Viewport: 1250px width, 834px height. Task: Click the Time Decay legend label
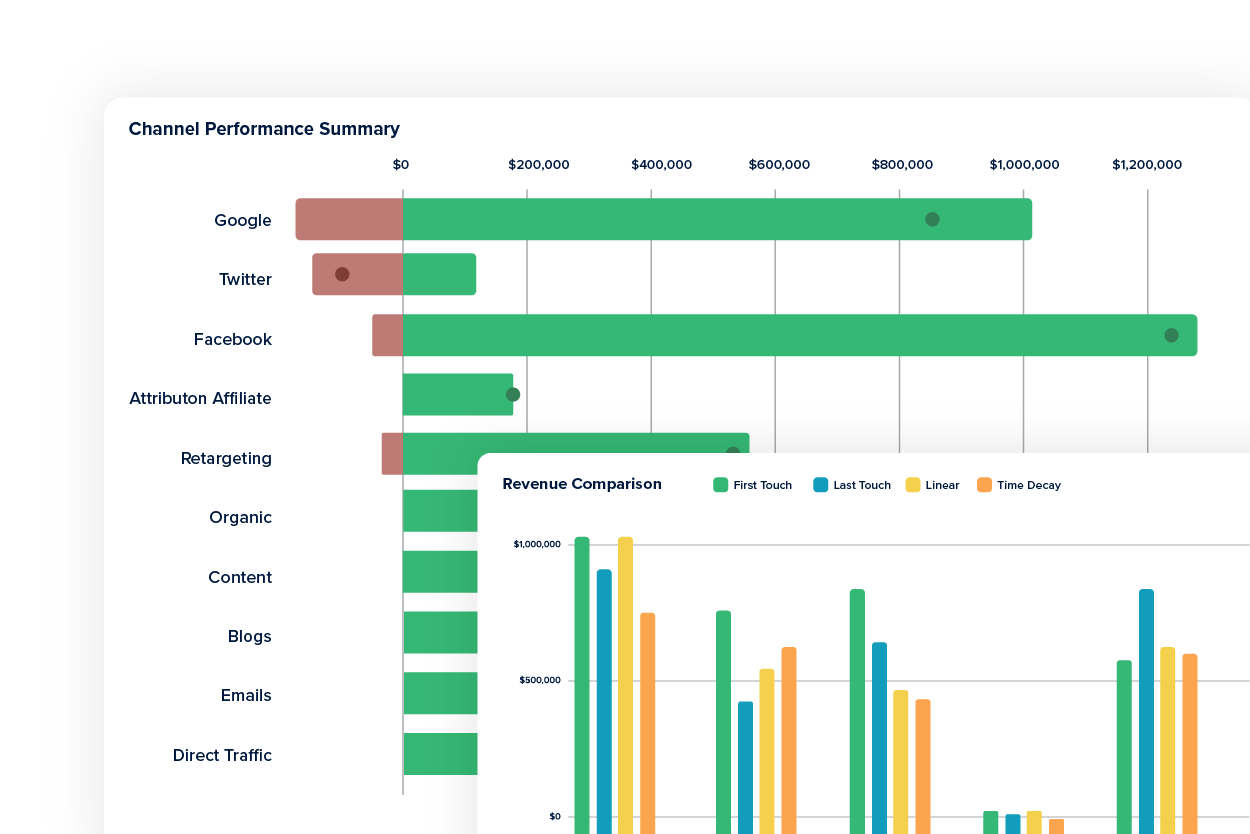pos(1029,485)
